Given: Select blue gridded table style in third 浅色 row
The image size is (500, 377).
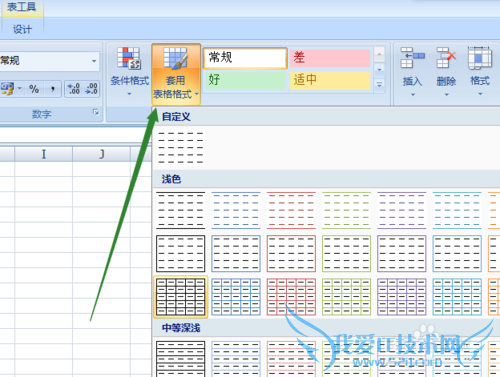Looking at the screenshot, I should (236, 297).
